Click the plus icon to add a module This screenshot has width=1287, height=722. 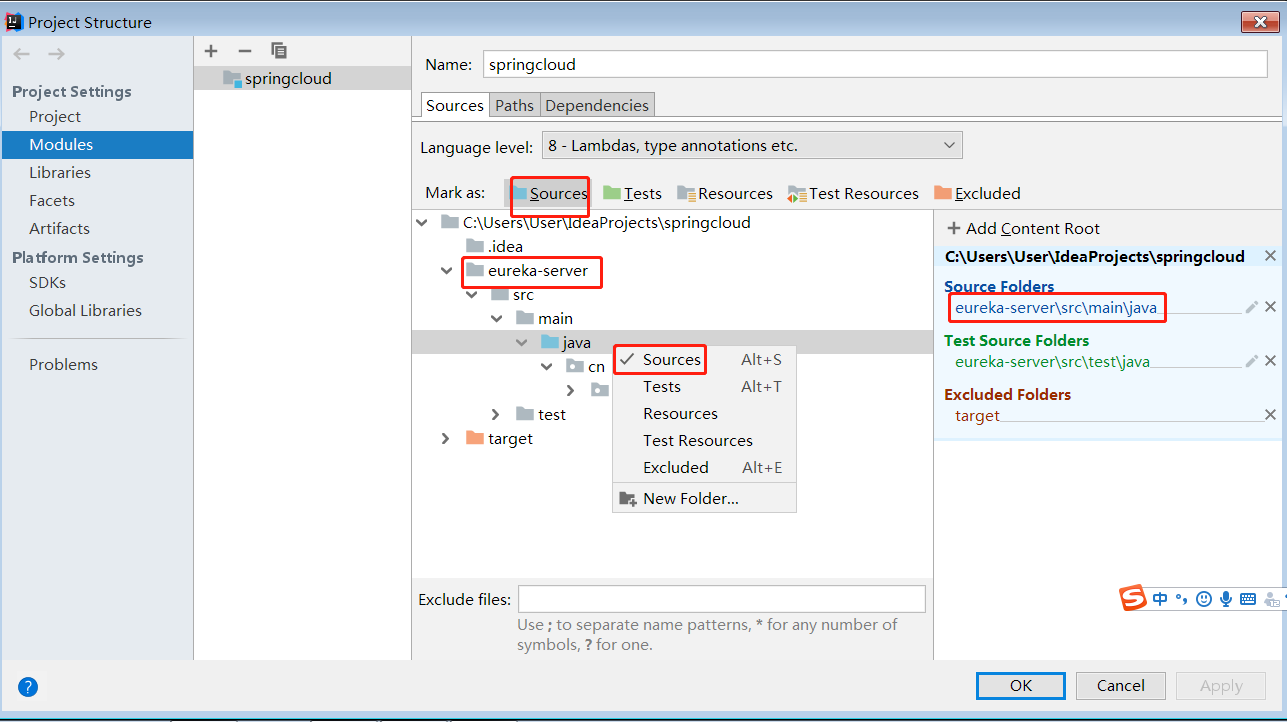[211, 50]
